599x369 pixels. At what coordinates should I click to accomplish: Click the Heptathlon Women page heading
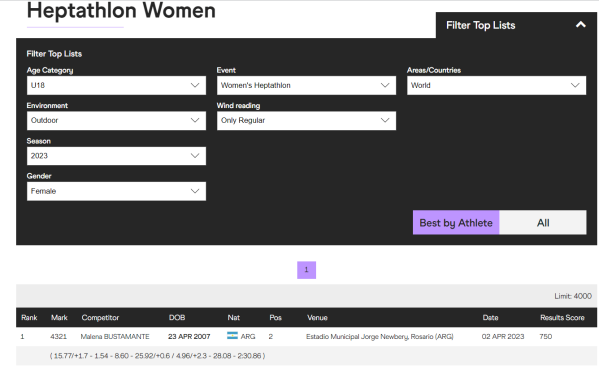(121, 10)
